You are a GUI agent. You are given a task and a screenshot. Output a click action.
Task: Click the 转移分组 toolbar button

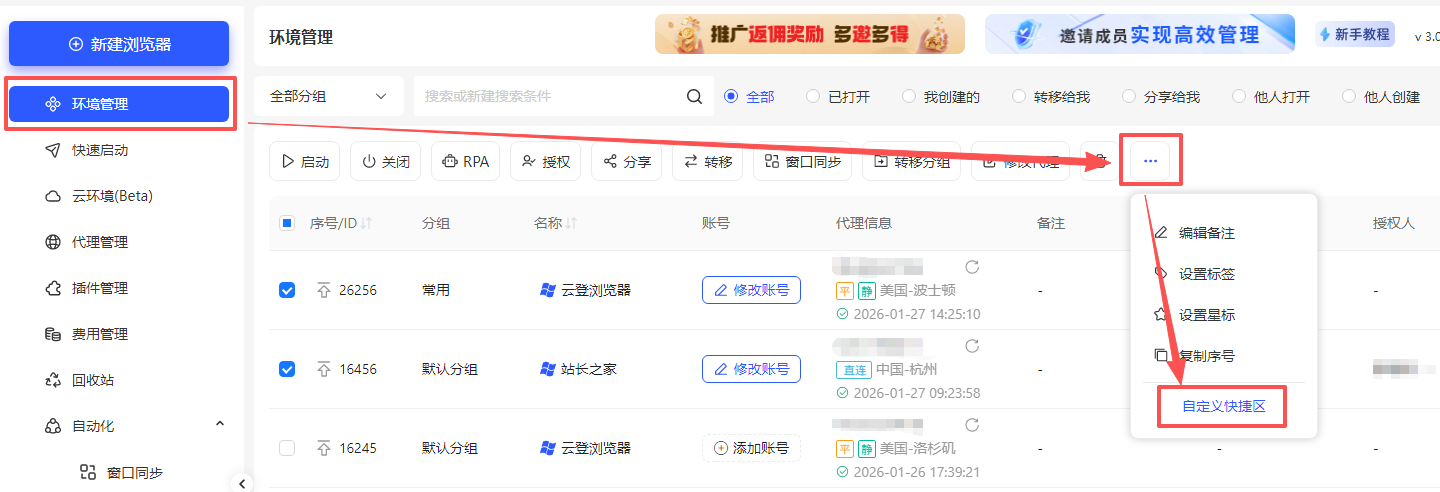point(911,161)
